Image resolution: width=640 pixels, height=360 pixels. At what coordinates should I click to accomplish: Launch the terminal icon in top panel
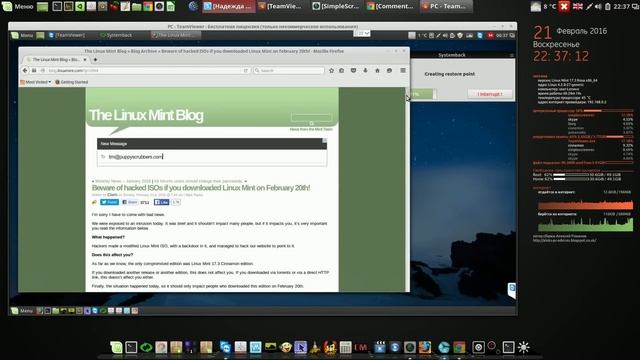[57, 6]
